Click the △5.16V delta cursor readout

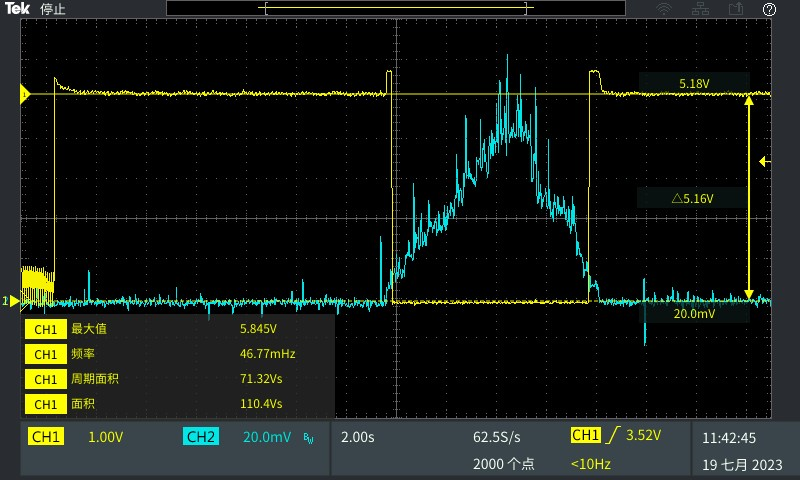pyautogui.click(x=692, y=199)
